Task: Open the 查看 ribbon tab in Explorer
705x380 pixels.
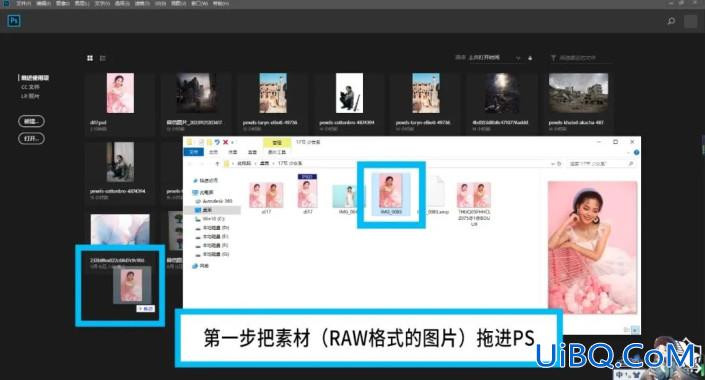Action: 252,152
